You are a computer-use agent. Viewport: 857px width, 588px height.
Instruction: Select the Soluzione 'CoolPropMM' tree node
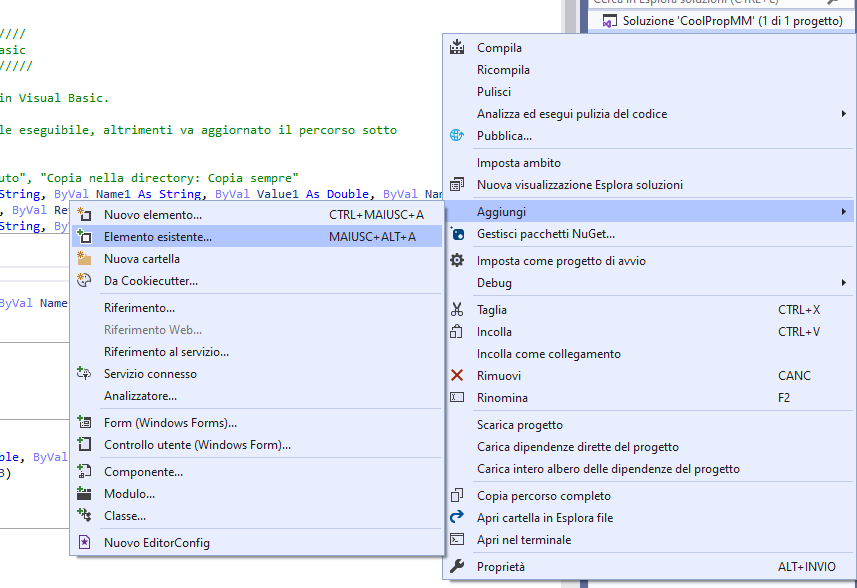pos(722,21)
